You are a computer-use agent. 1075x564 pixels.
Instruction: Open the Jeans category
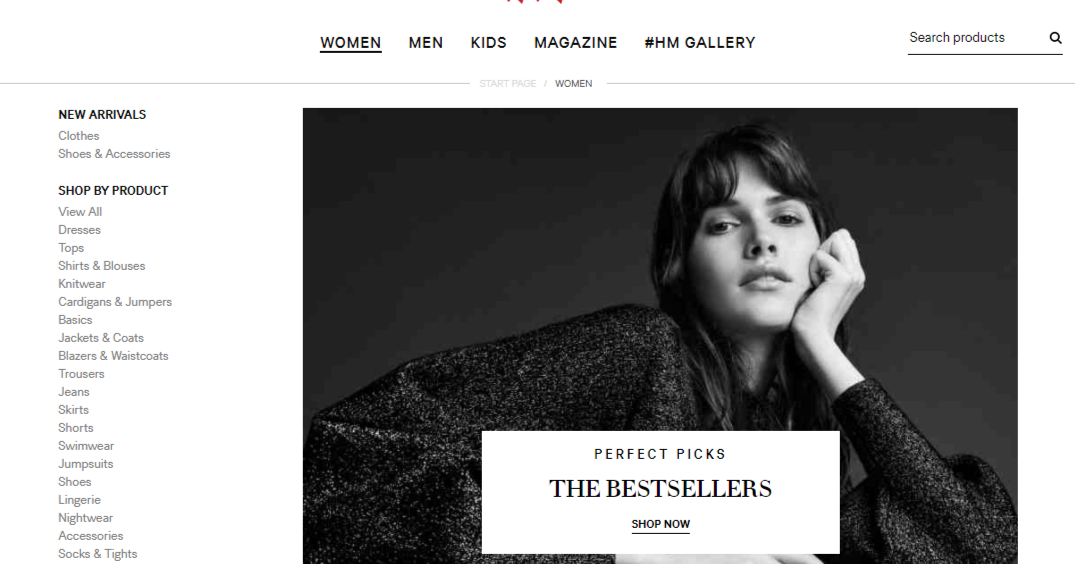(74, 391)
